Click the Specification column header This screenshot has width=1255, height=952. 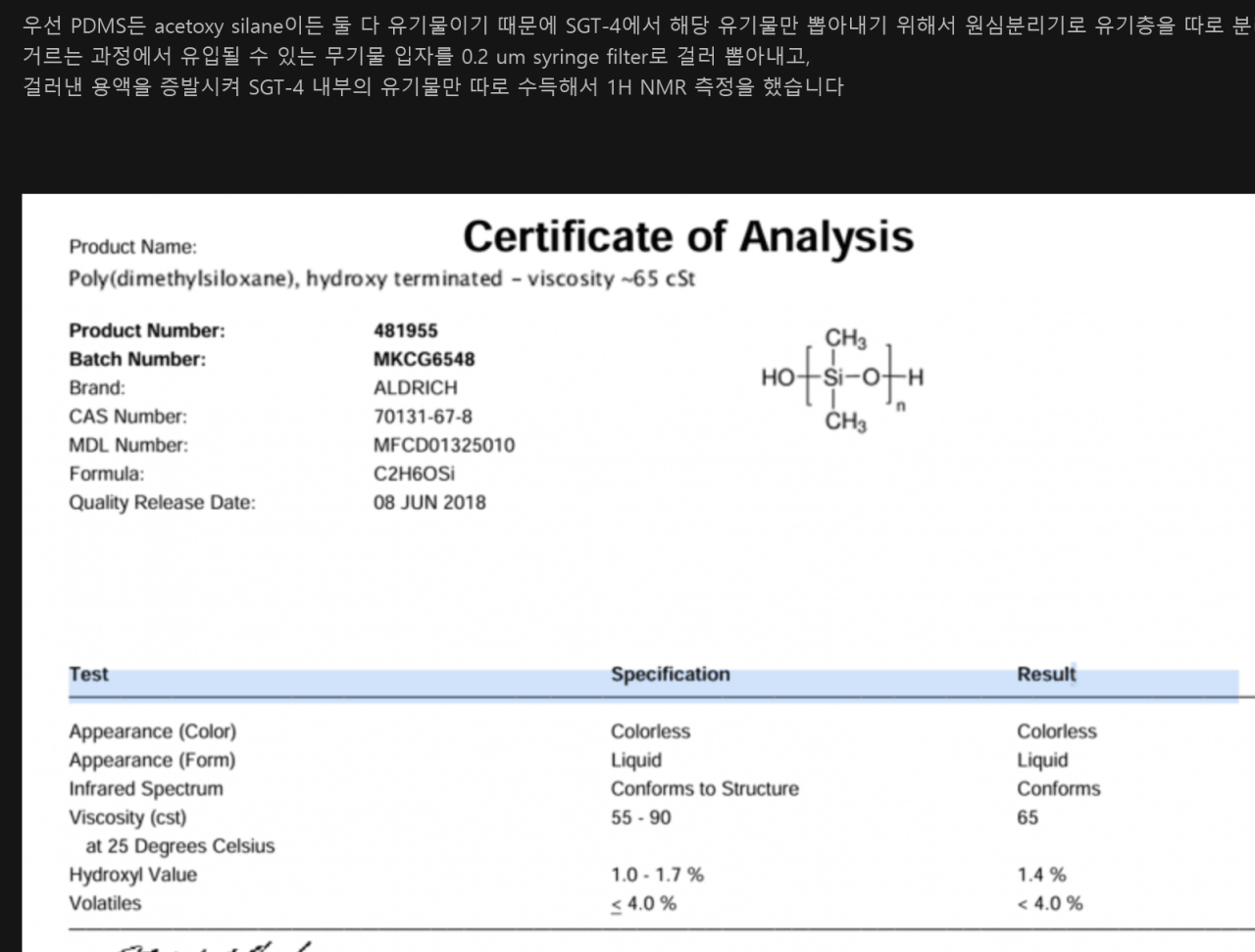(670, 675)
